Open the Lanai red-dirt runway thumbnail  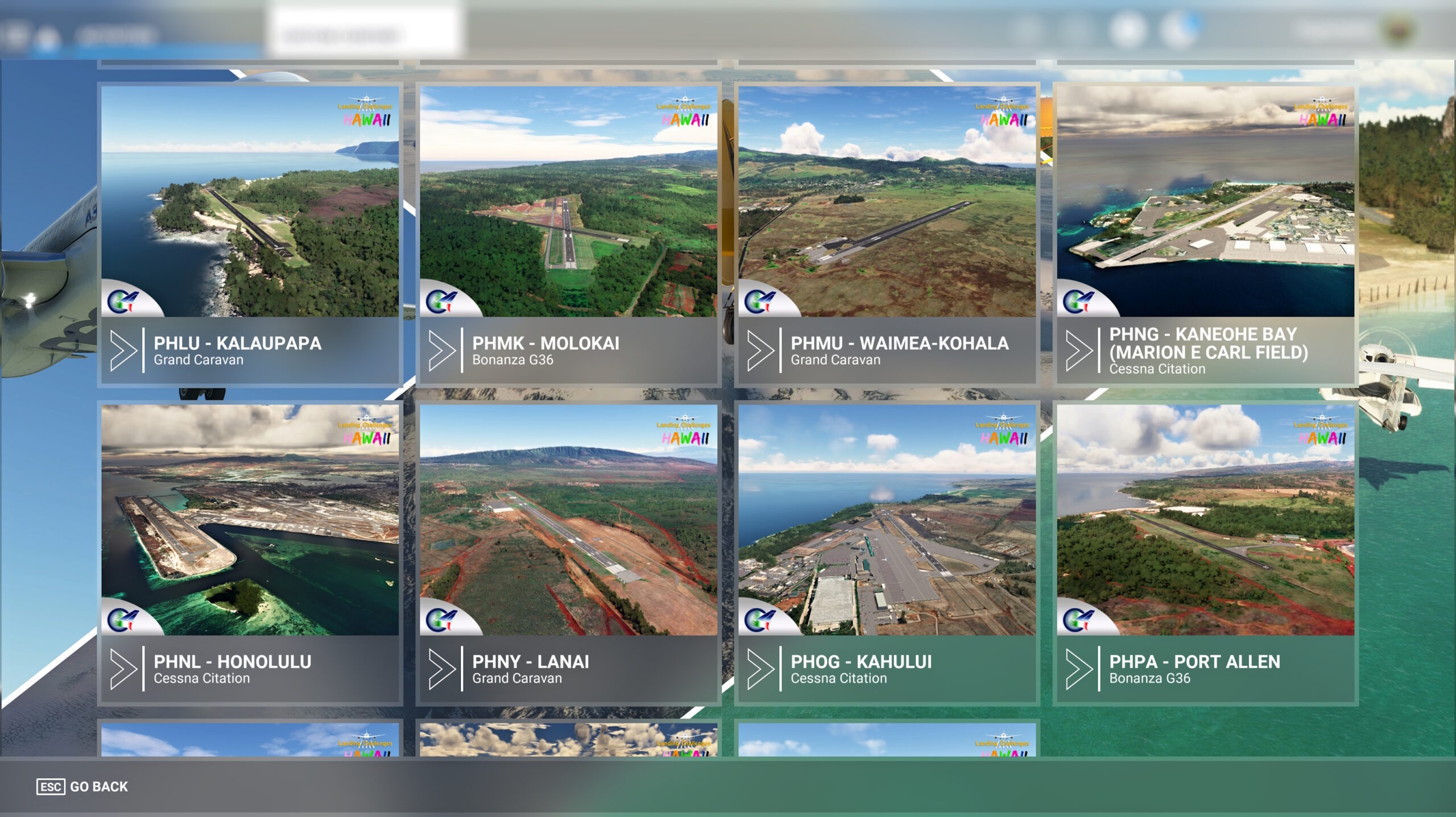click(569, 520)
